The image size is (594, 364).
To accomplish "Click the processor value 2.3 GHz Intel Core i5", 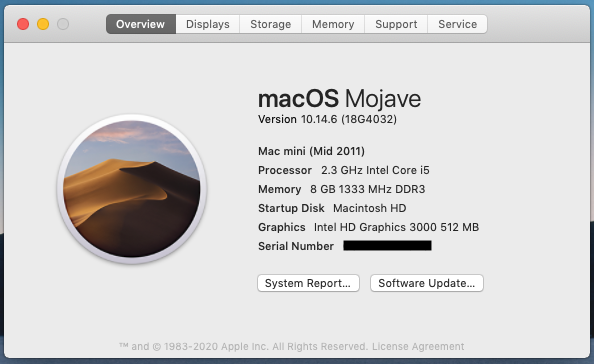I will point(375,170).
